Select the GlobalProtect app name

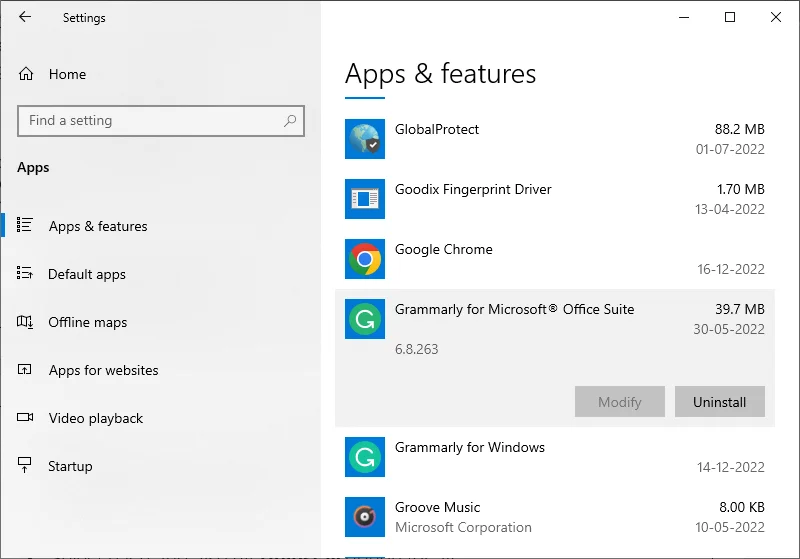point(437,130)
